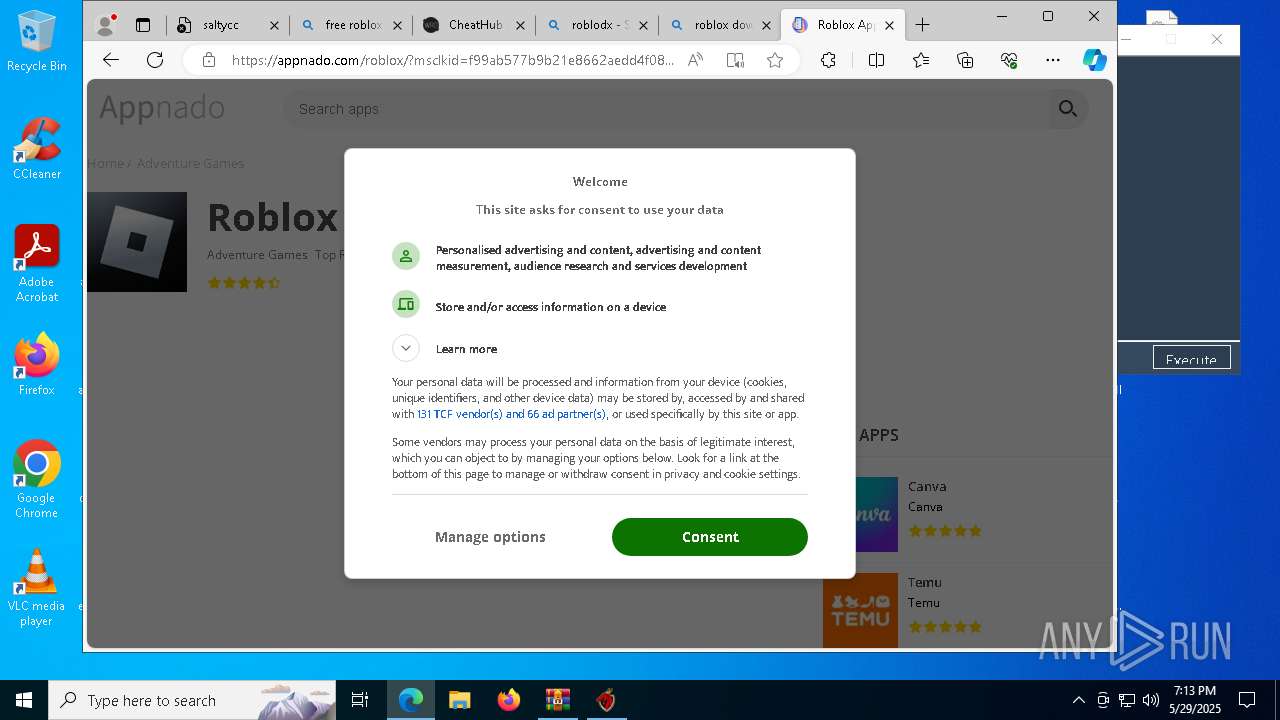Click Execute in the background window
Image resolution: width=1280 pixels, height=720 pixels.
pyautogui.click(x=1191, y=359)
